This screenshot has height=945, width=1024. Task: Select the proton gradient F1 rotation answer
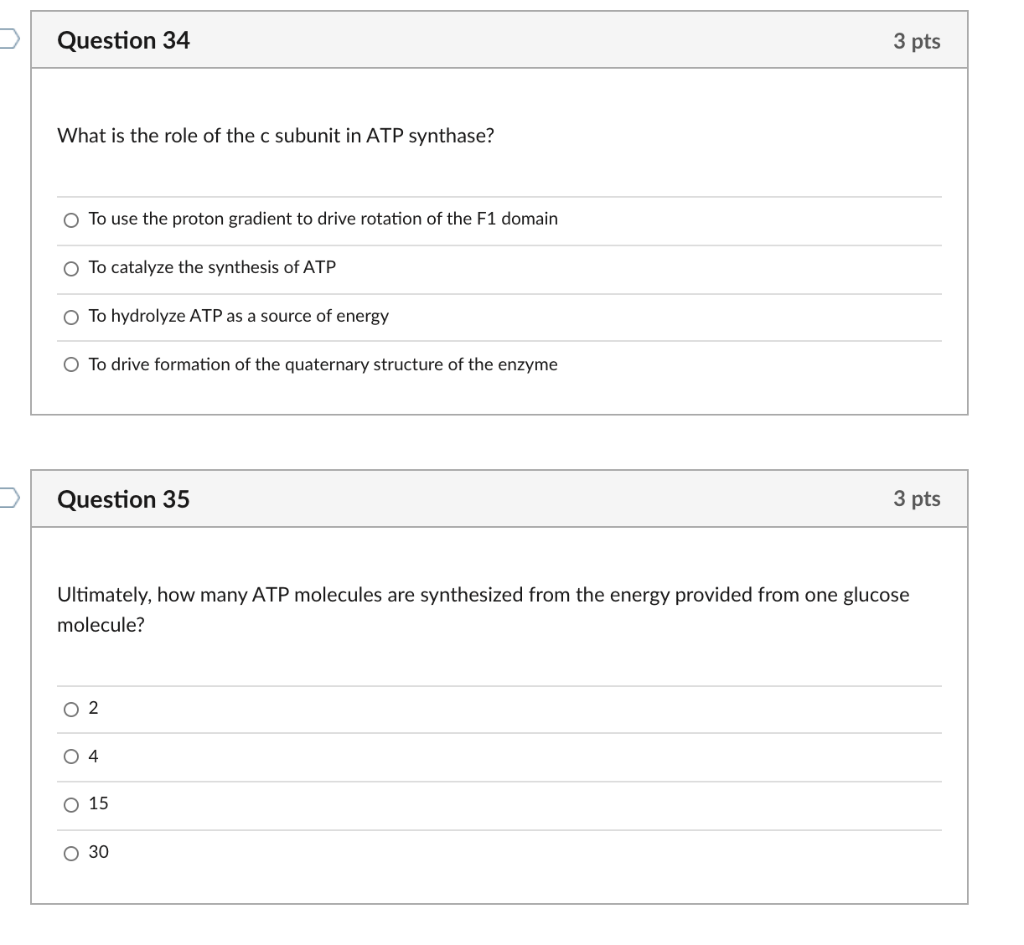click(x=71, y=219)
